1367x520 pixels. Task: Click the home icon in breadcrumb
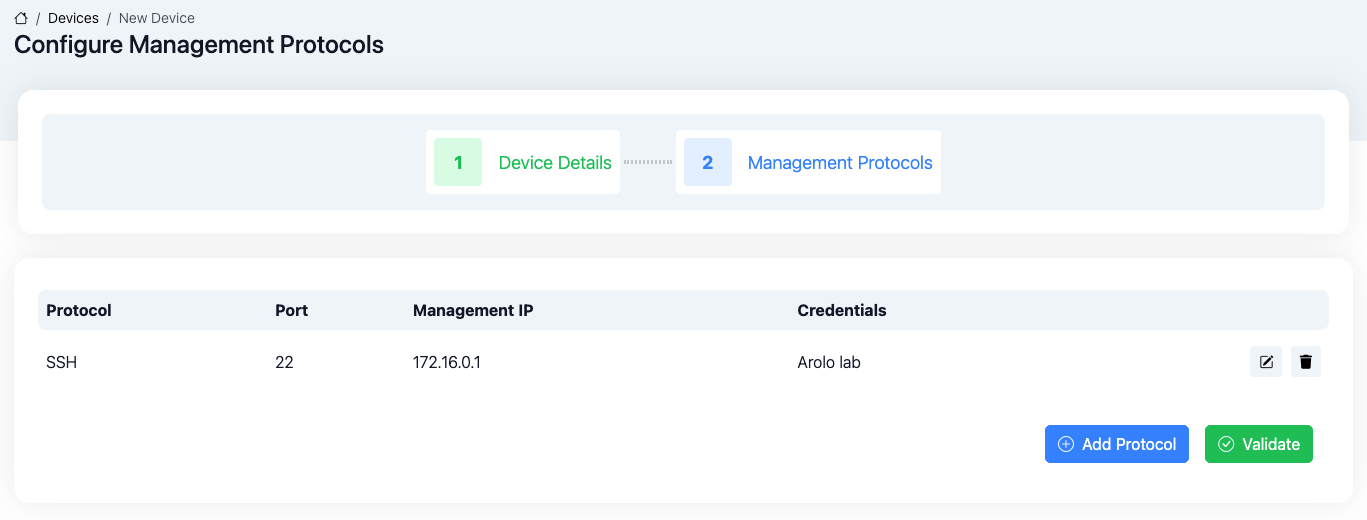click(x=21, y=18)
